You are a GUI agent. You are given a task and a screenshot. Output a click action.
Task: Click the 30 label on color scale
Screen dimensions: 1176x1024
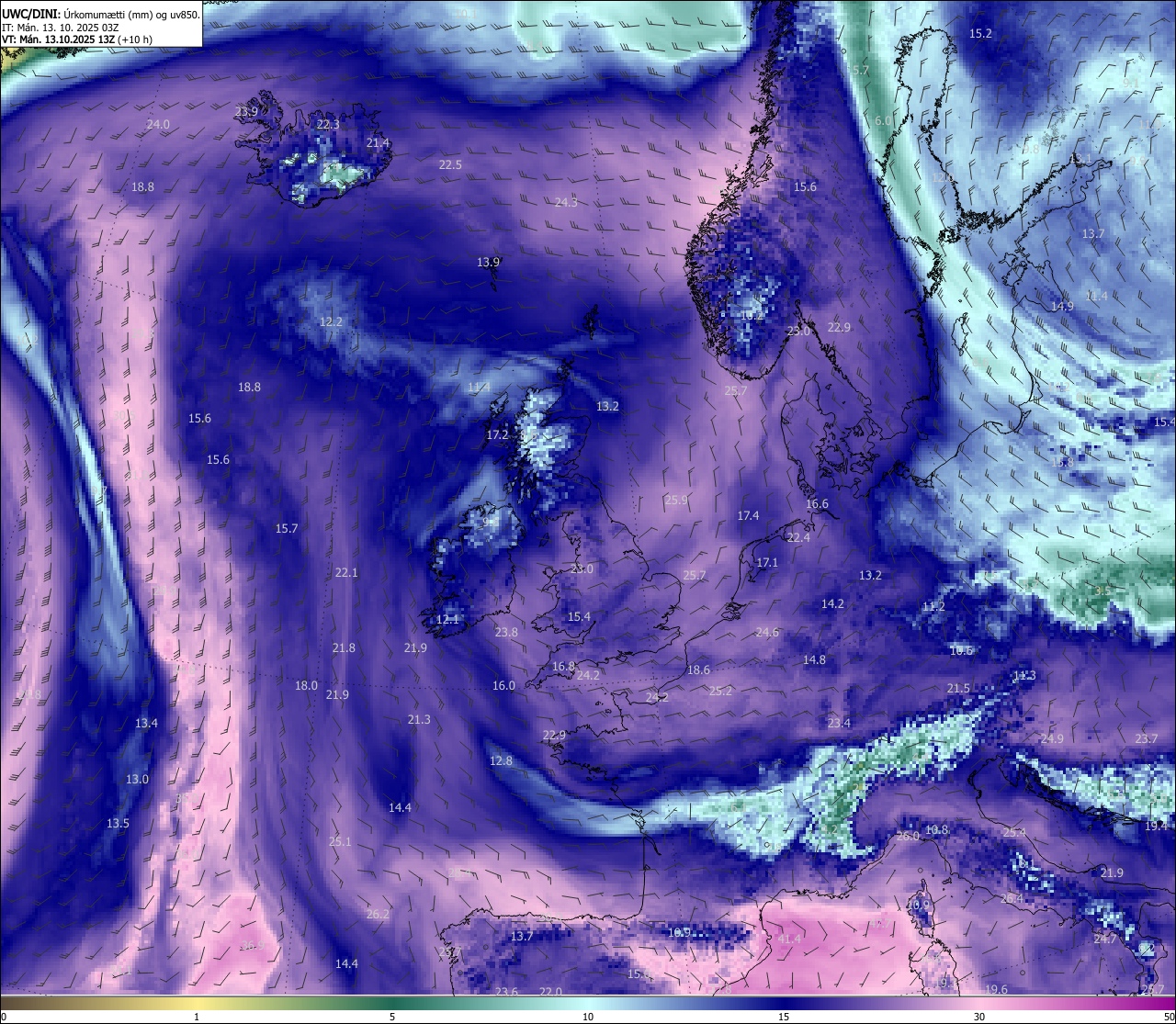979,1017
